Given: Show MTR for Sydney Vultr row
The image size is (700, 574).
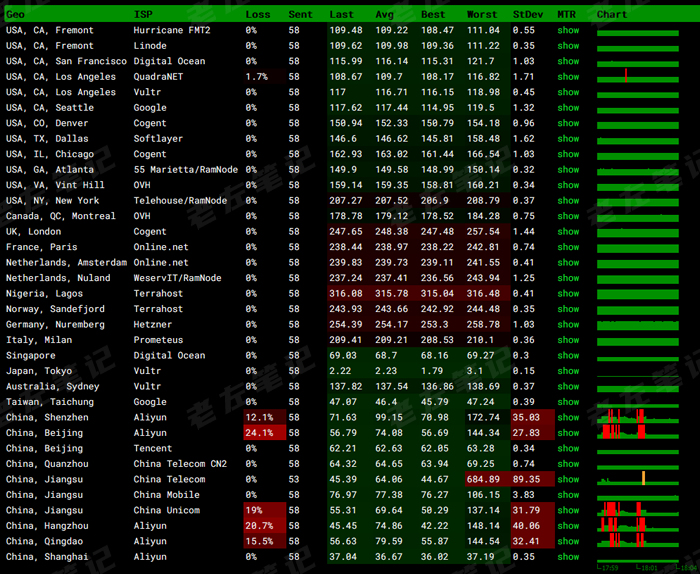Looking at the screenshot, I should [x=568, y=386].
